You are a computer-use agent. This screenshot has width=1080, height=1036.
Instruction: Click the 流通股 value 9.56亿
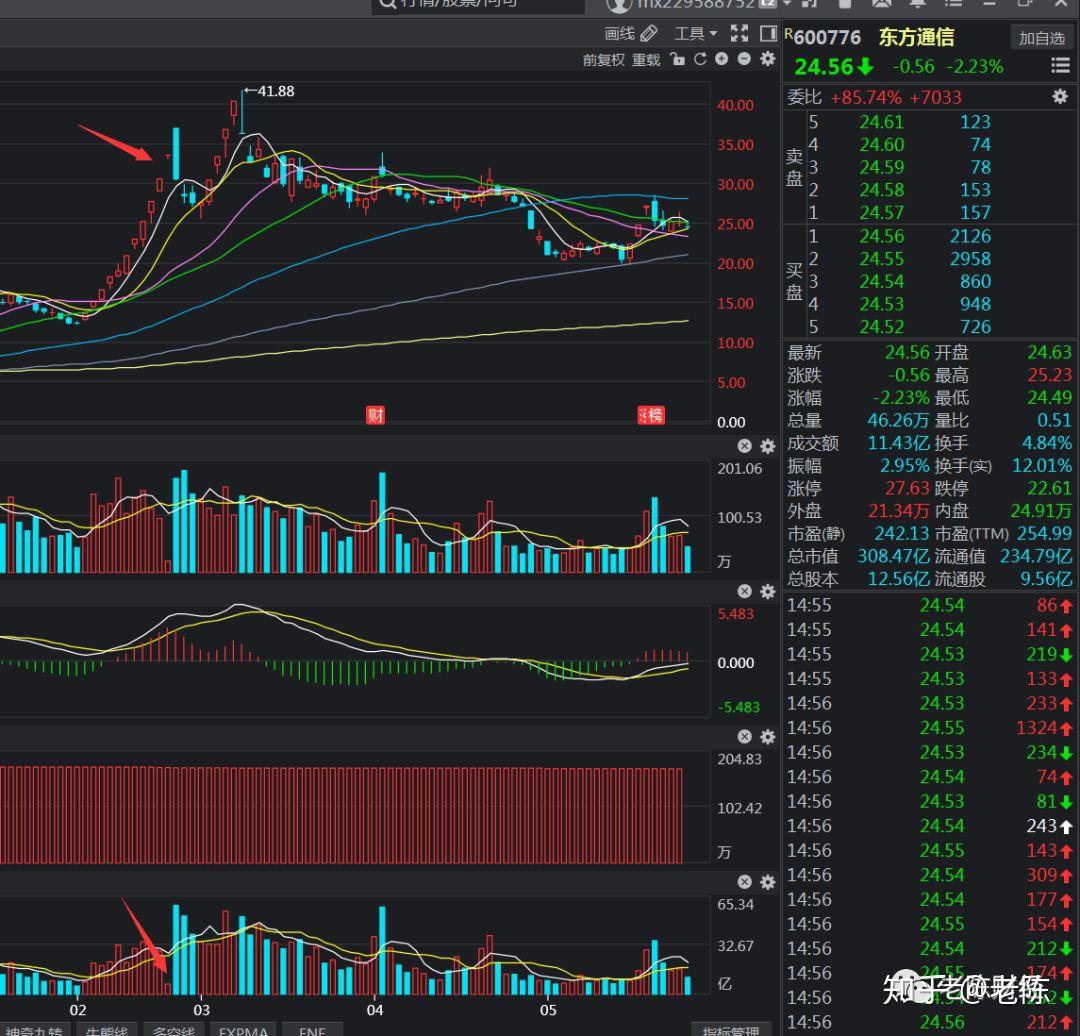1046,579
